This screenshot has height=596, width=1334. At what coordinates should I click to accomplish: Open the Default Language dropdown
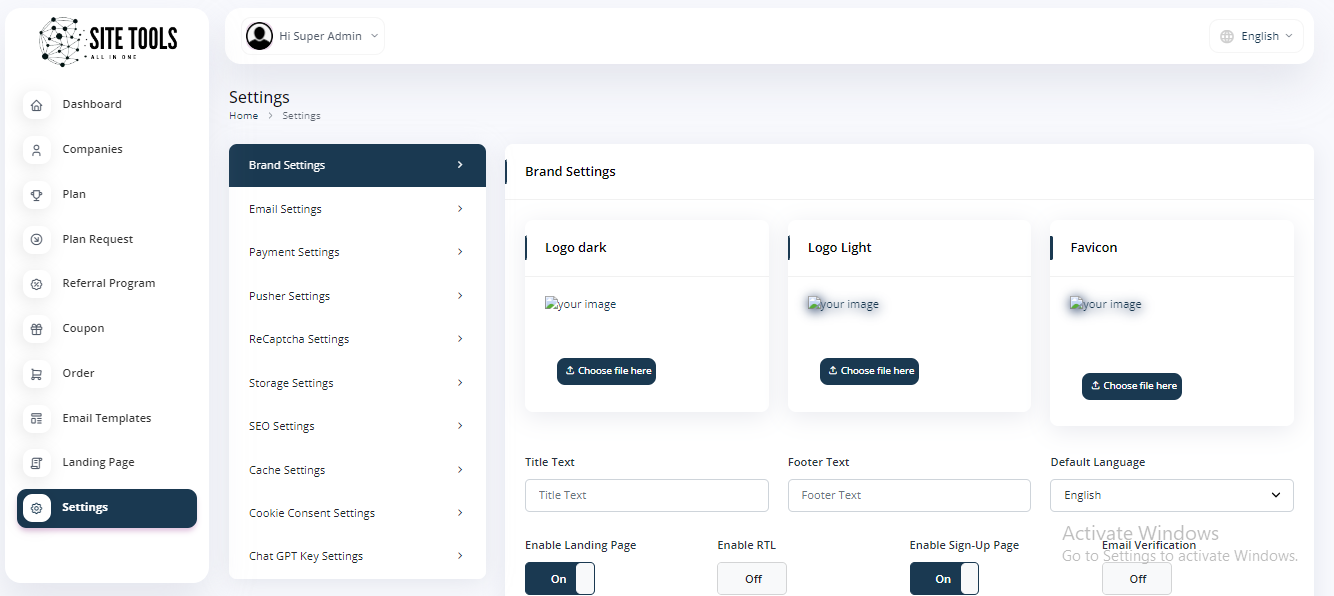pos(1171,495)
